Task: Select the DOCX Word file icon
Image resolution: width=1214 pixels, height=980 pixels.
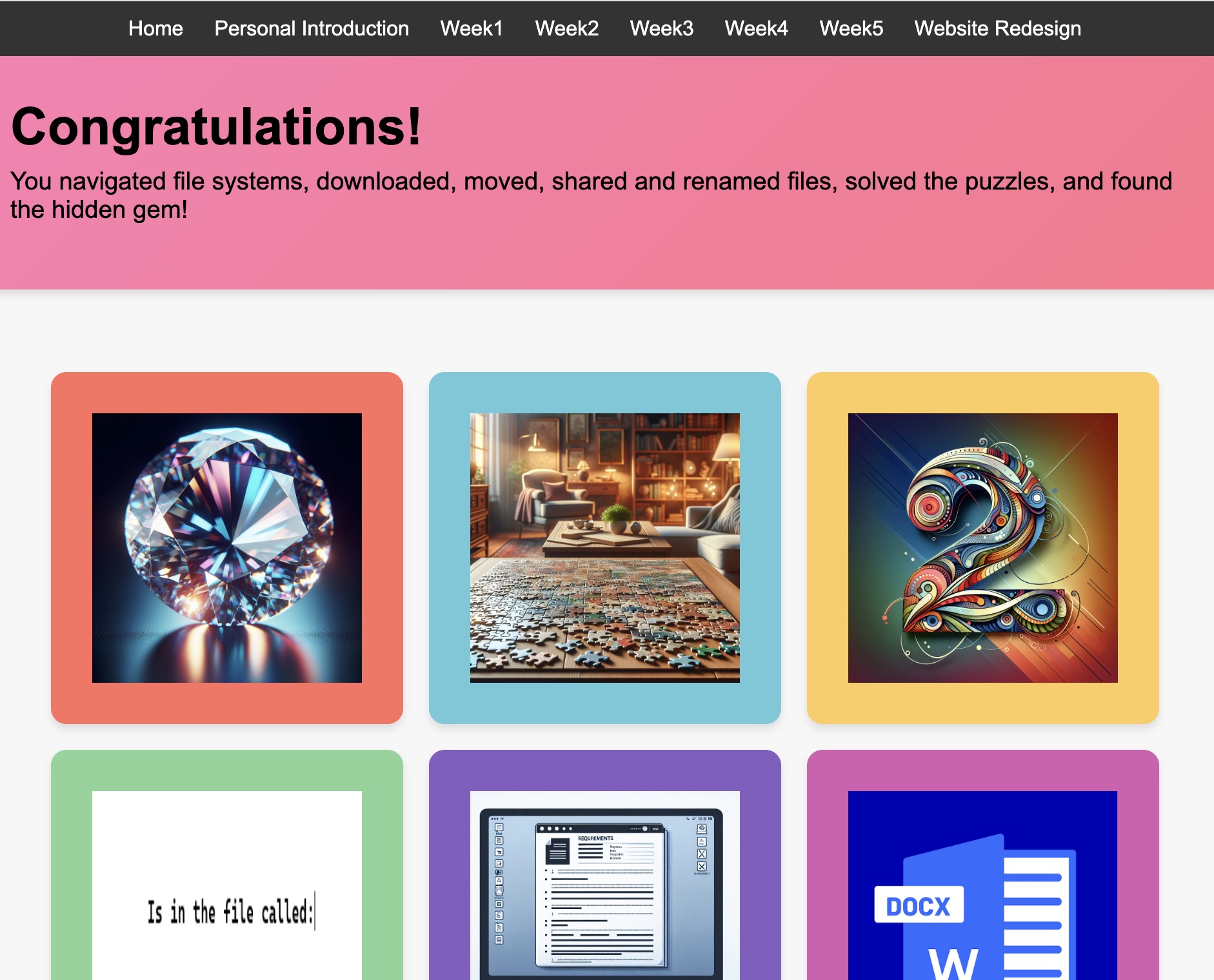Action: click(983, 903)
